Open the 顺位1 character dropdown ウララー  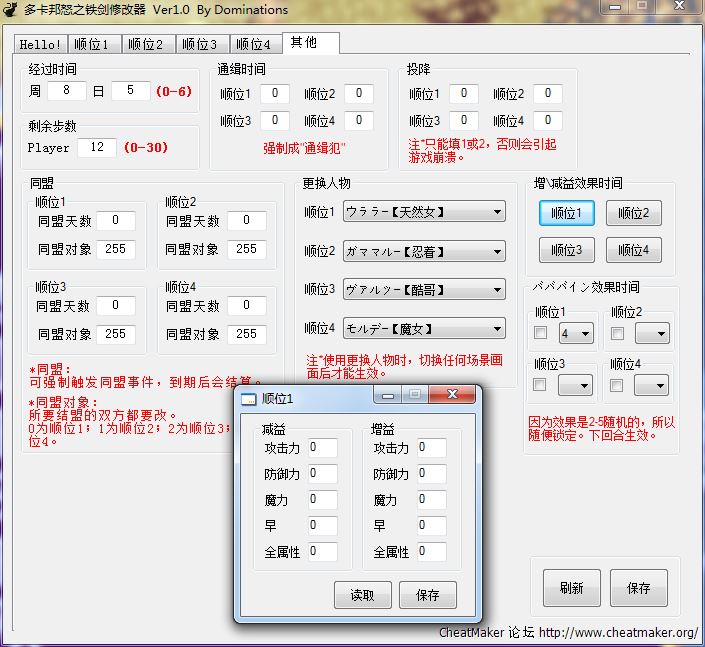point(423,212)
